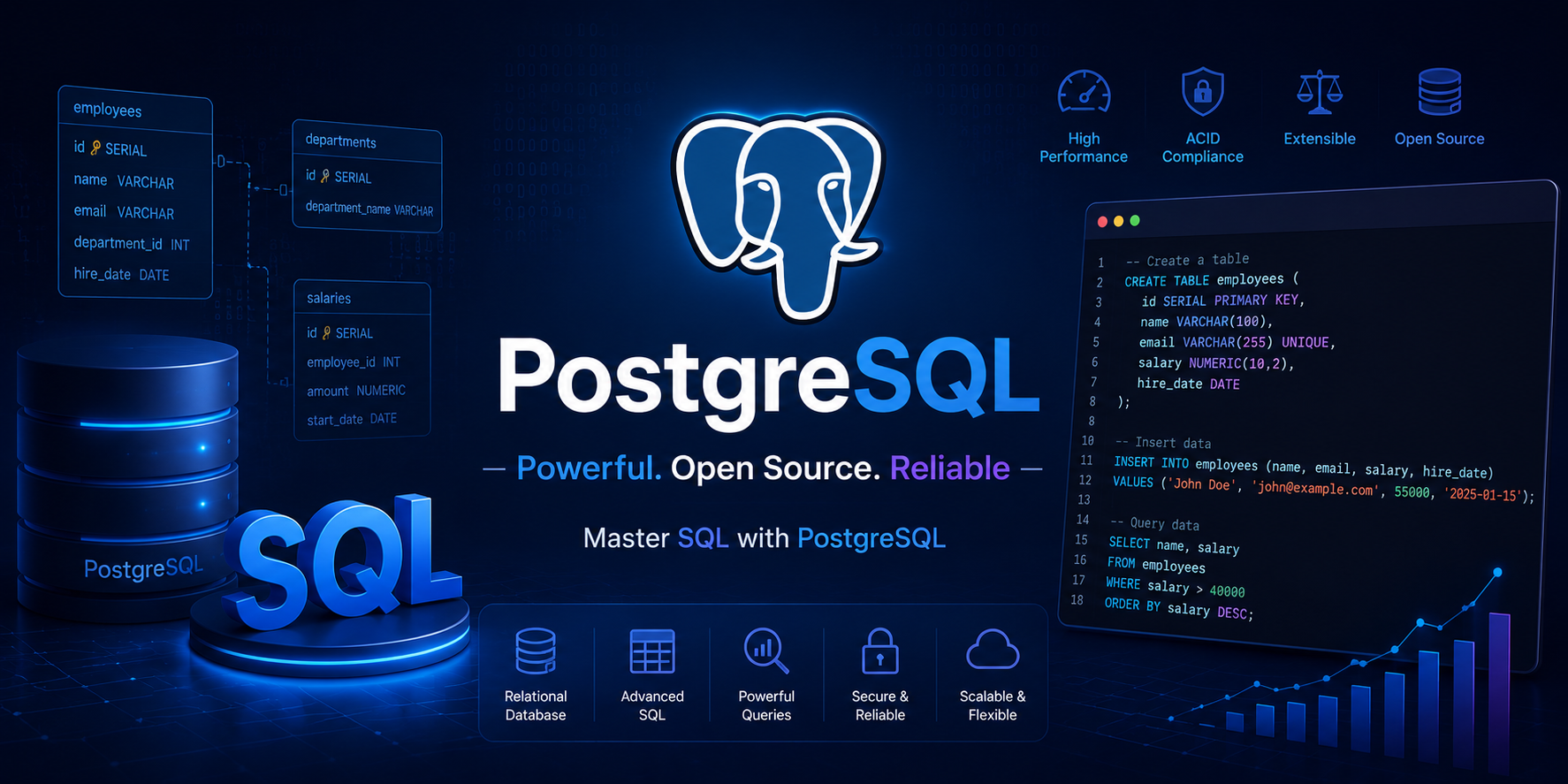Click the PostgreSQL label on database cylinder

coord(143,567)
